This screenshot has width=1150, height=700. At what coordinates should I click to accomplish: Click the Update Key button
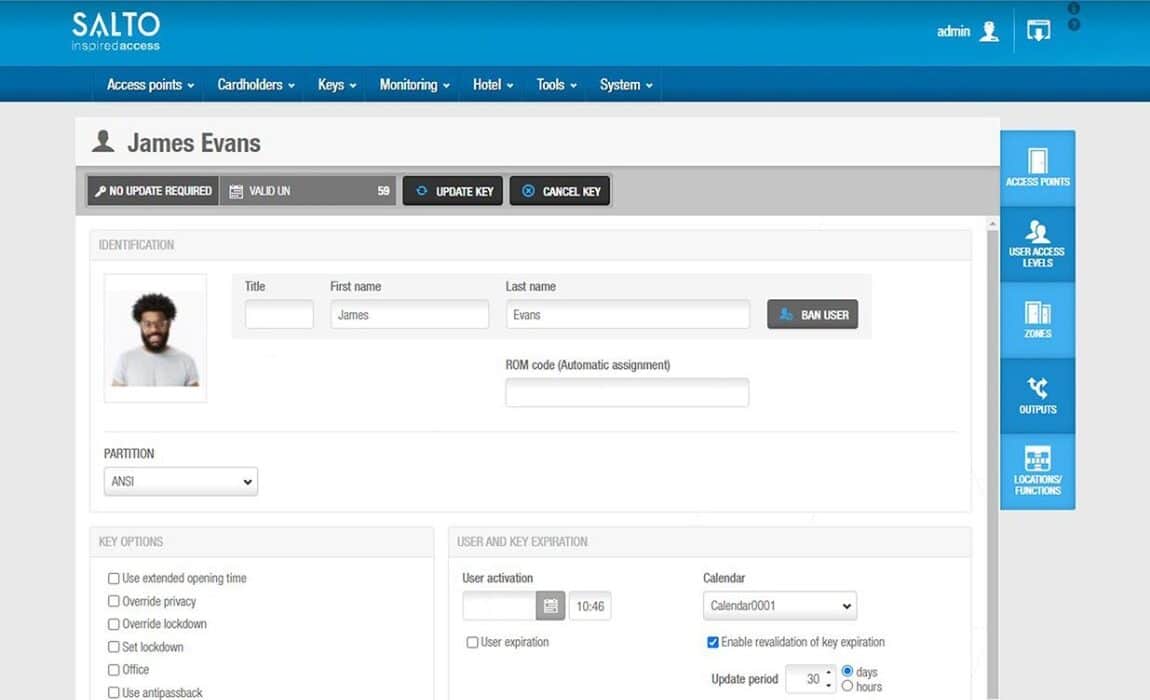tap(453, 191)
